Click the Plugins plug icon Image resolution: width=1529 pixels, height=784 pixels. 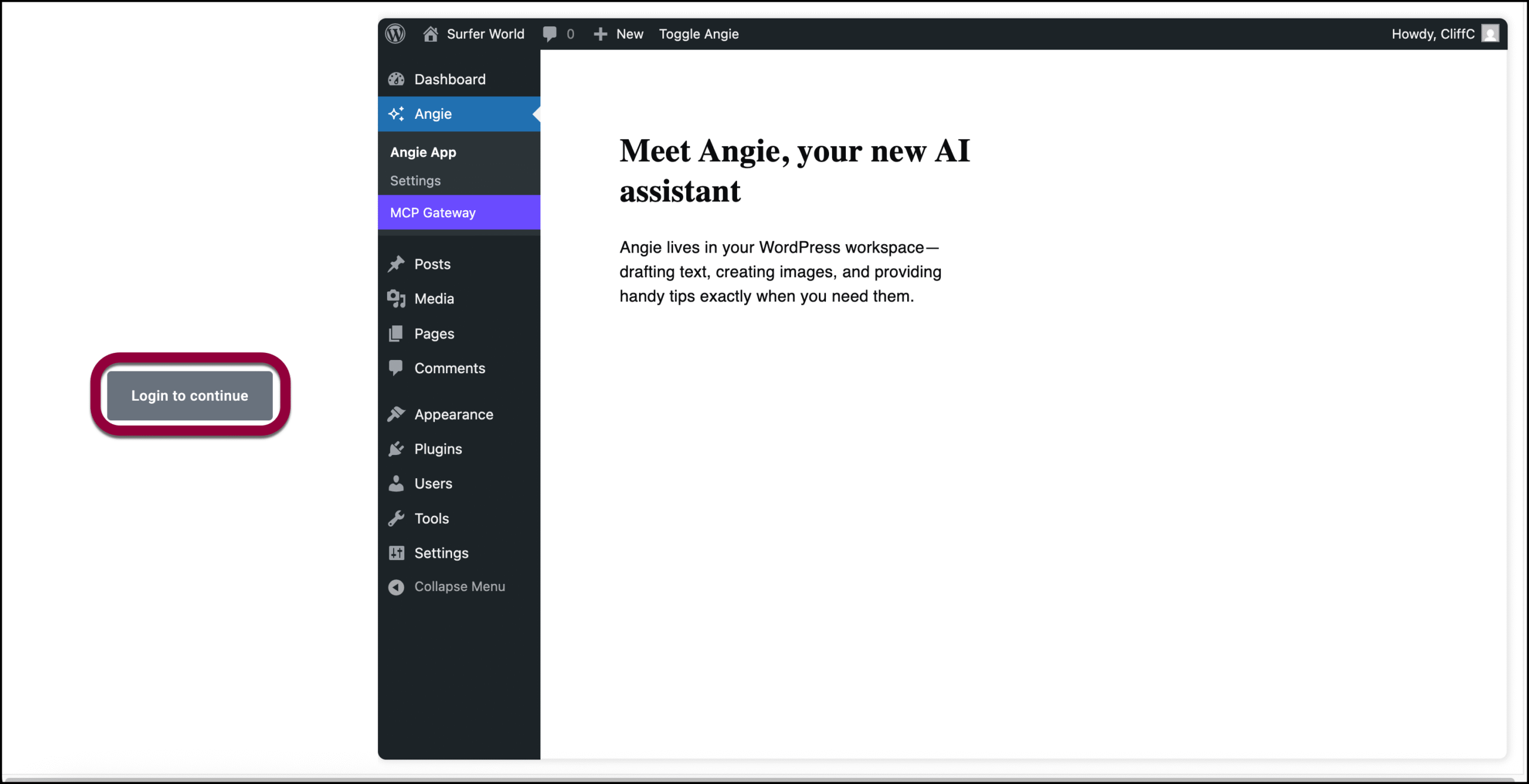point(396,449)
